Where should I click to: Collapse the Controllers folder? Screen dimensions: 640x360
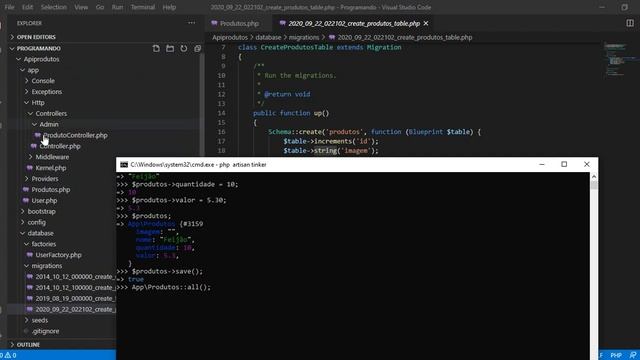tap(51, 113)
